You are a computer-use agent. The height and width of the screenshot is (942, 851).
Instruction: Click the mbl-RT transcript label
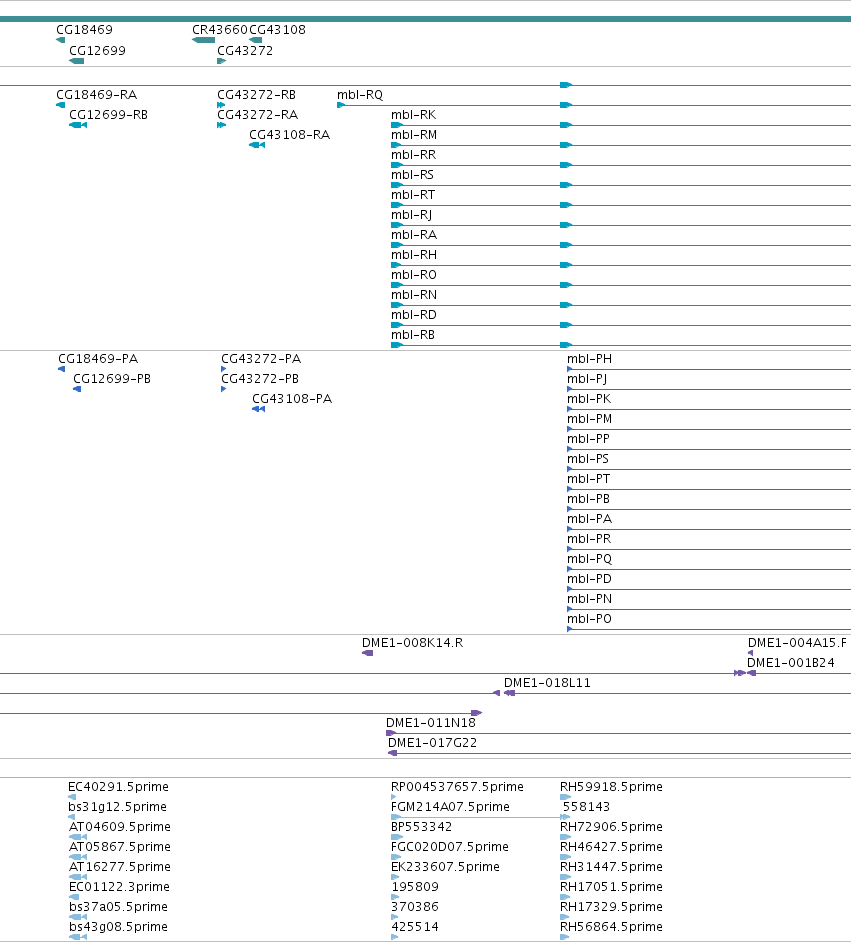pyautogui.click(x=413, y=195)
